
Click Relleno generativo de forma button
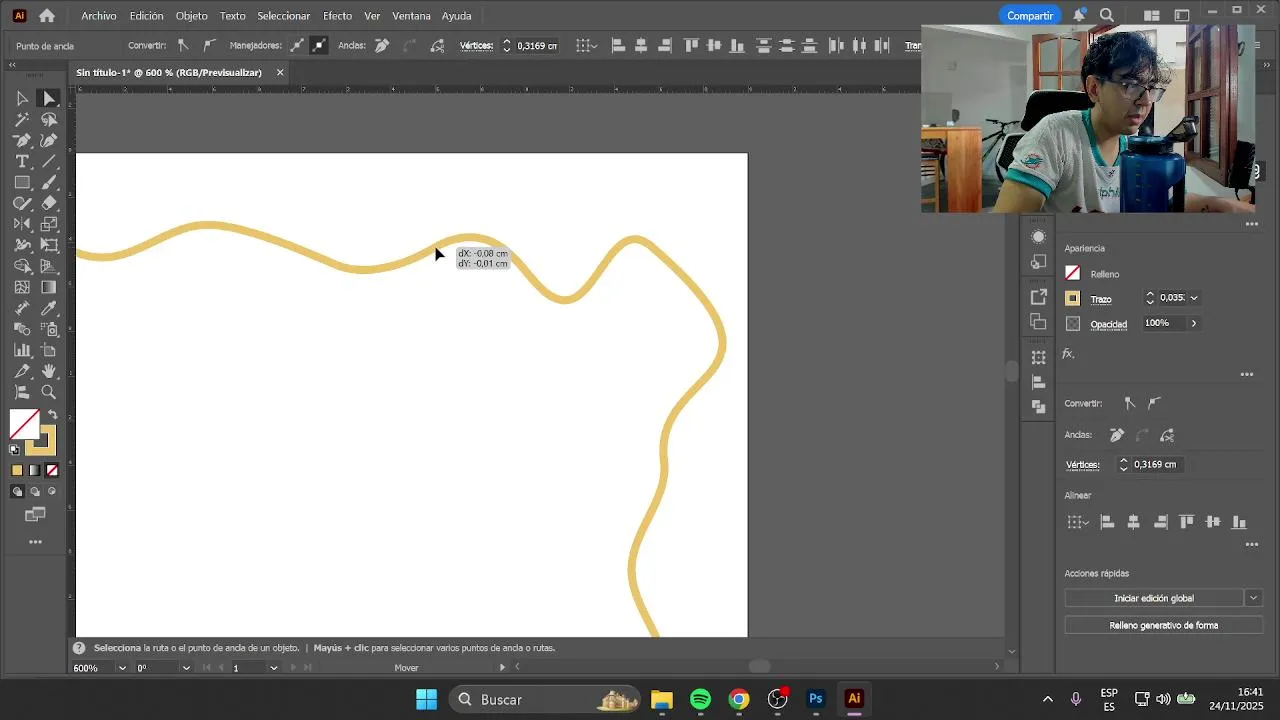[x=1163, y=625]
